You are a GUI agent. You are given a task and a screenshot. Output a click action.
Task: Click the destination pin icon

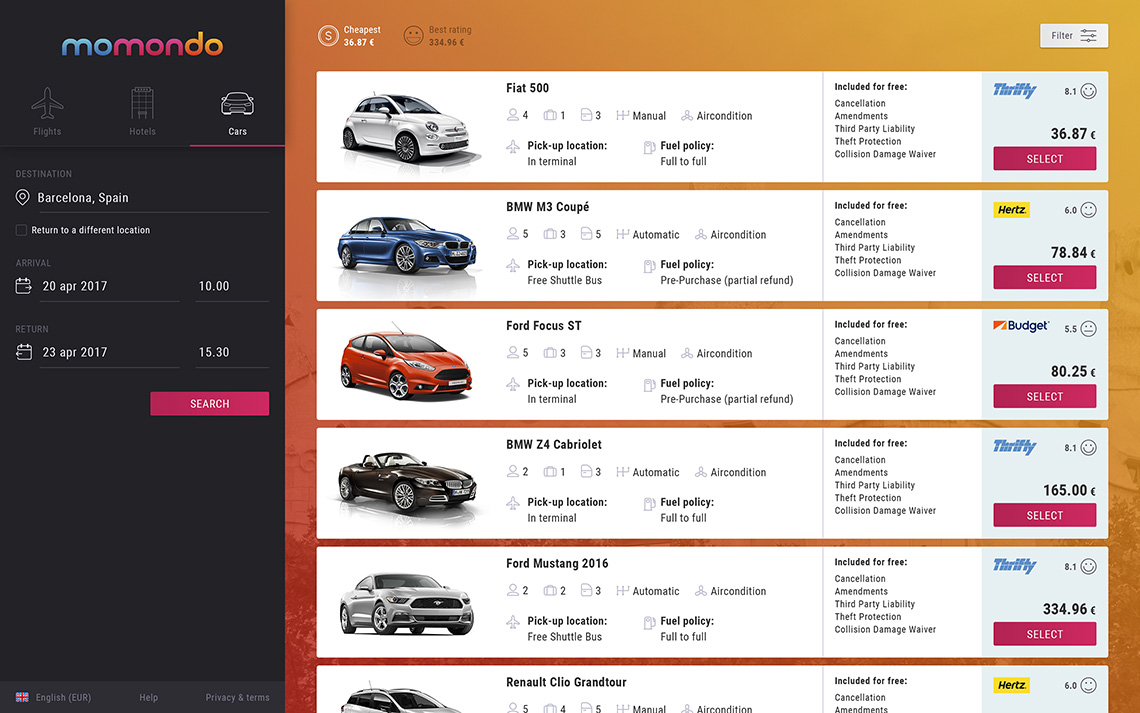coord(23,197)
